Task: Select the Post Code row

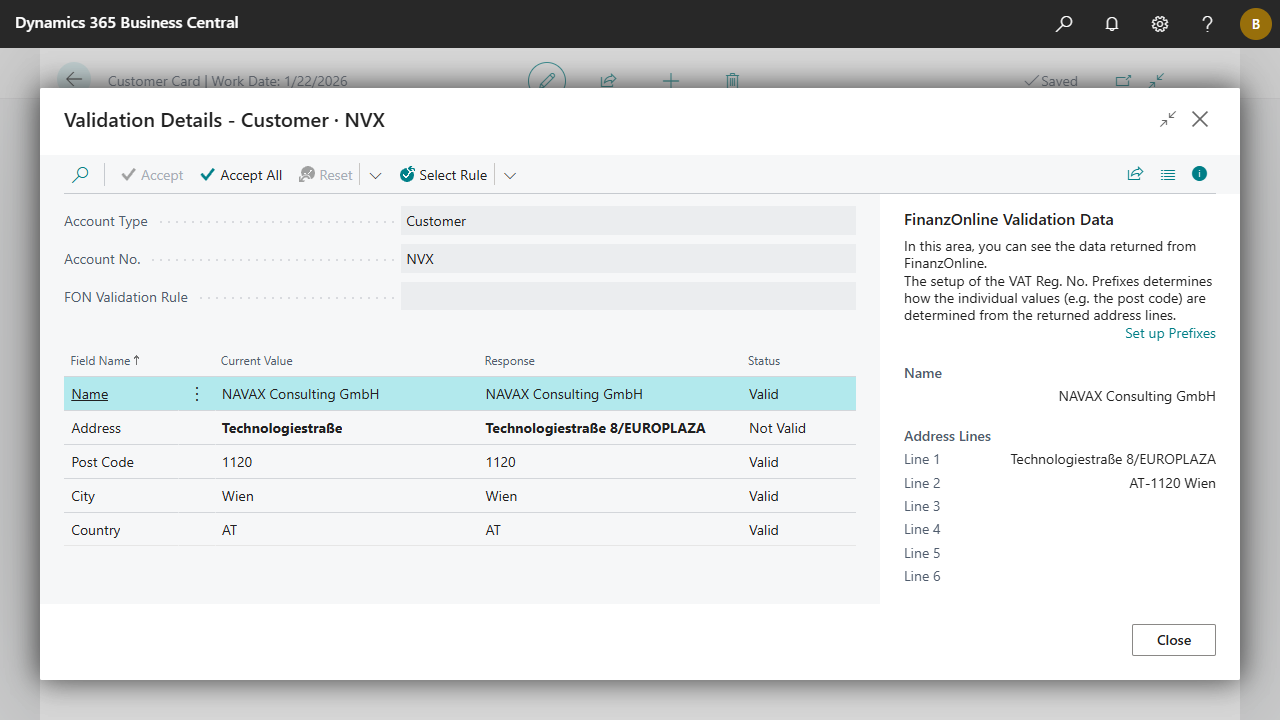Action: coord(460,462)
